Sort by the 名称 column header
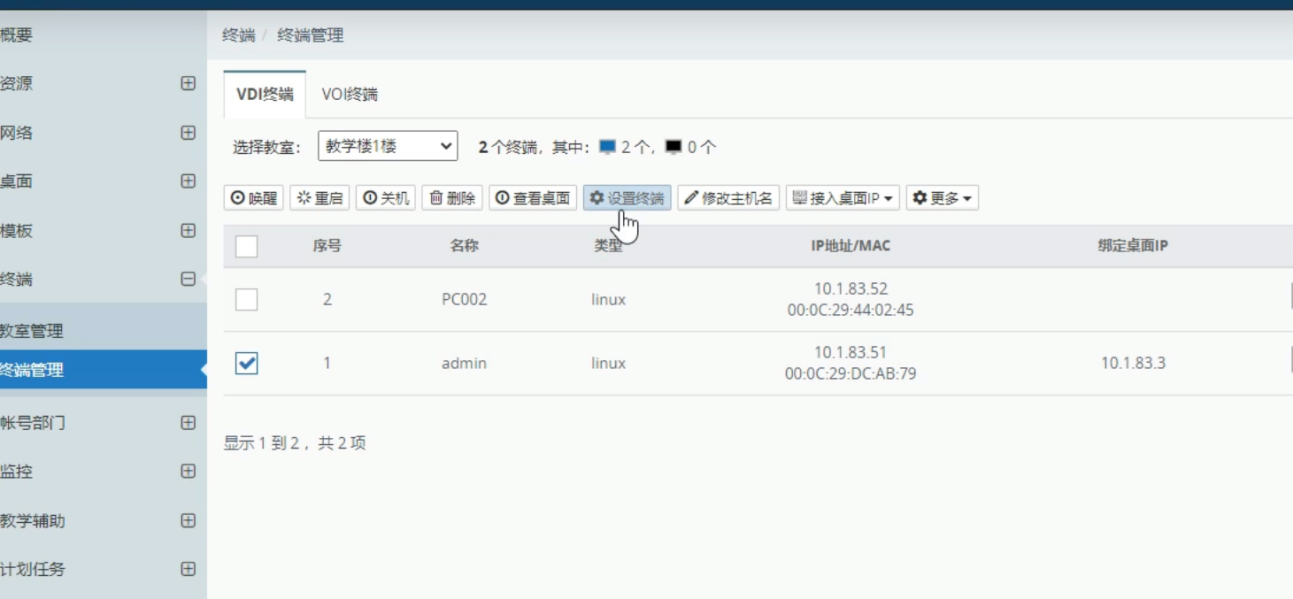The height and width of the screenshot is (599, 1293). click(464, 246)
